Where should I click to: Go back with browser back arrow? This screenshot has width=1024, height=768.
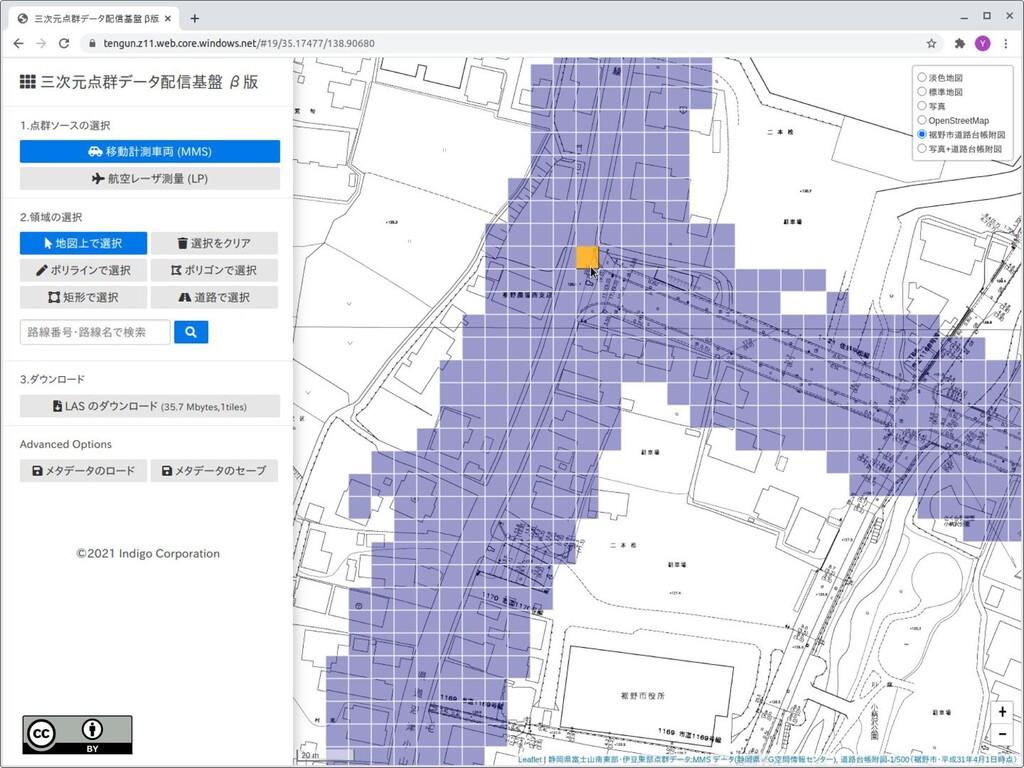click(18, 43)
